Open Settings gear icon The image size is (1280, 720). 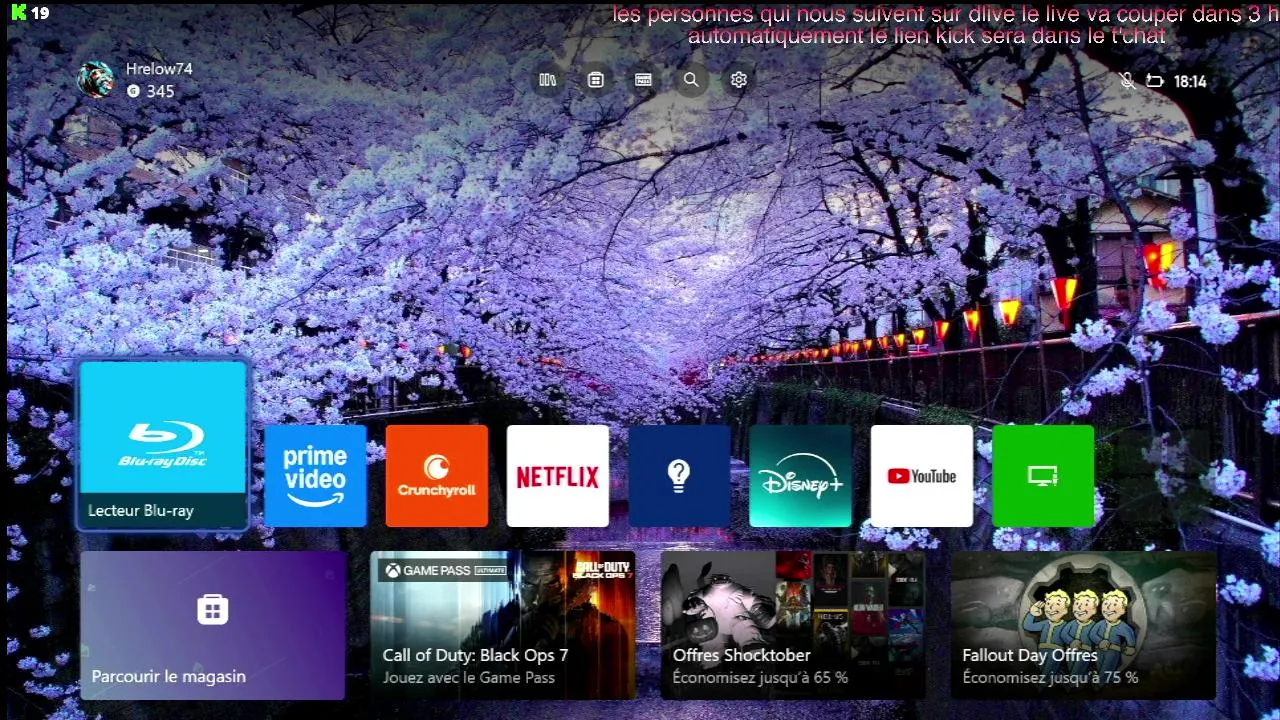(x=739, y=80)
